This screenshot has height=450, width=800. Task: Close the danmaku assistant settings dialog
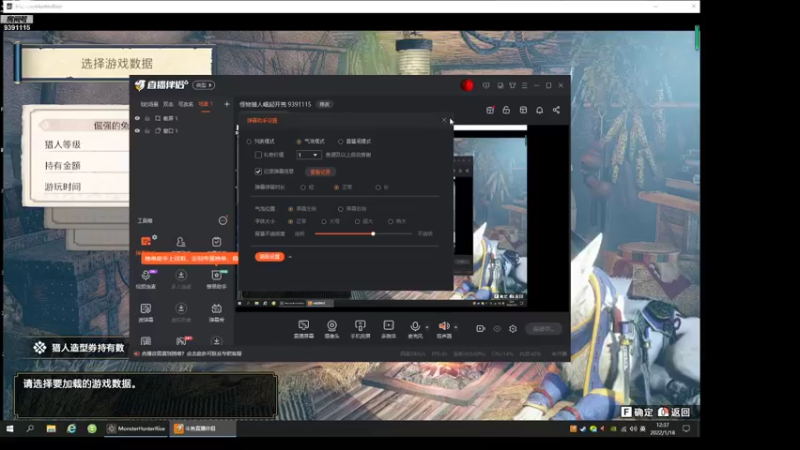click(444, 120)
